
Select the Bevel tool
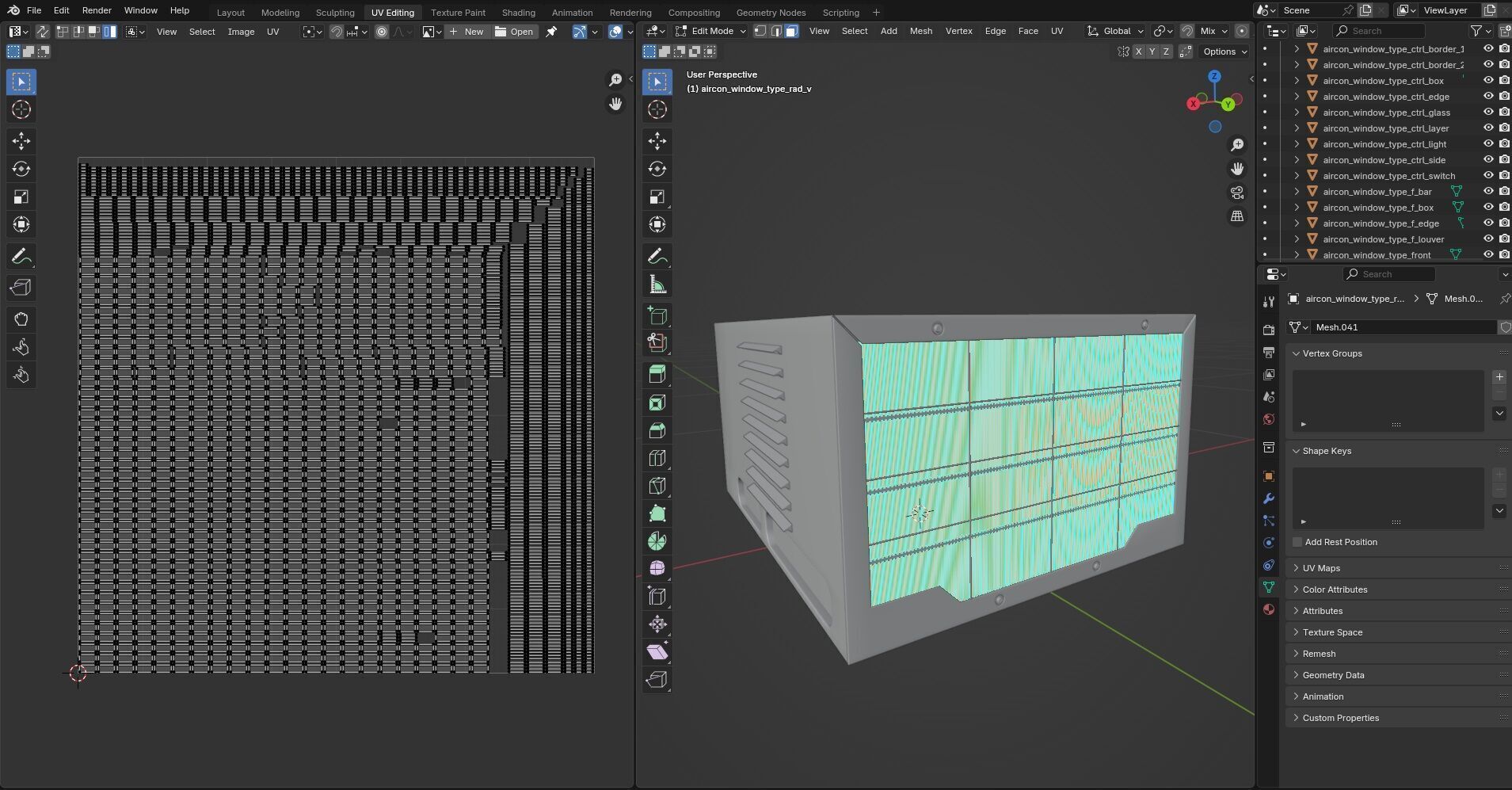[657, 430]
